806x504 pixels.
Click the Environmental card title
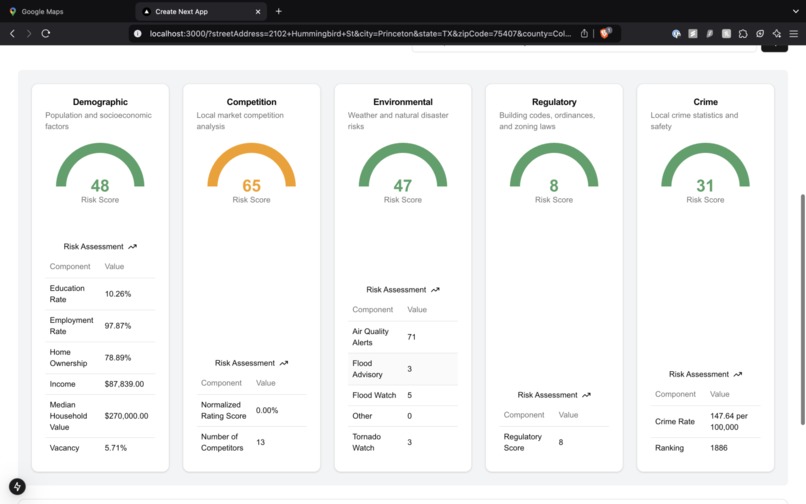coord(402,102)
